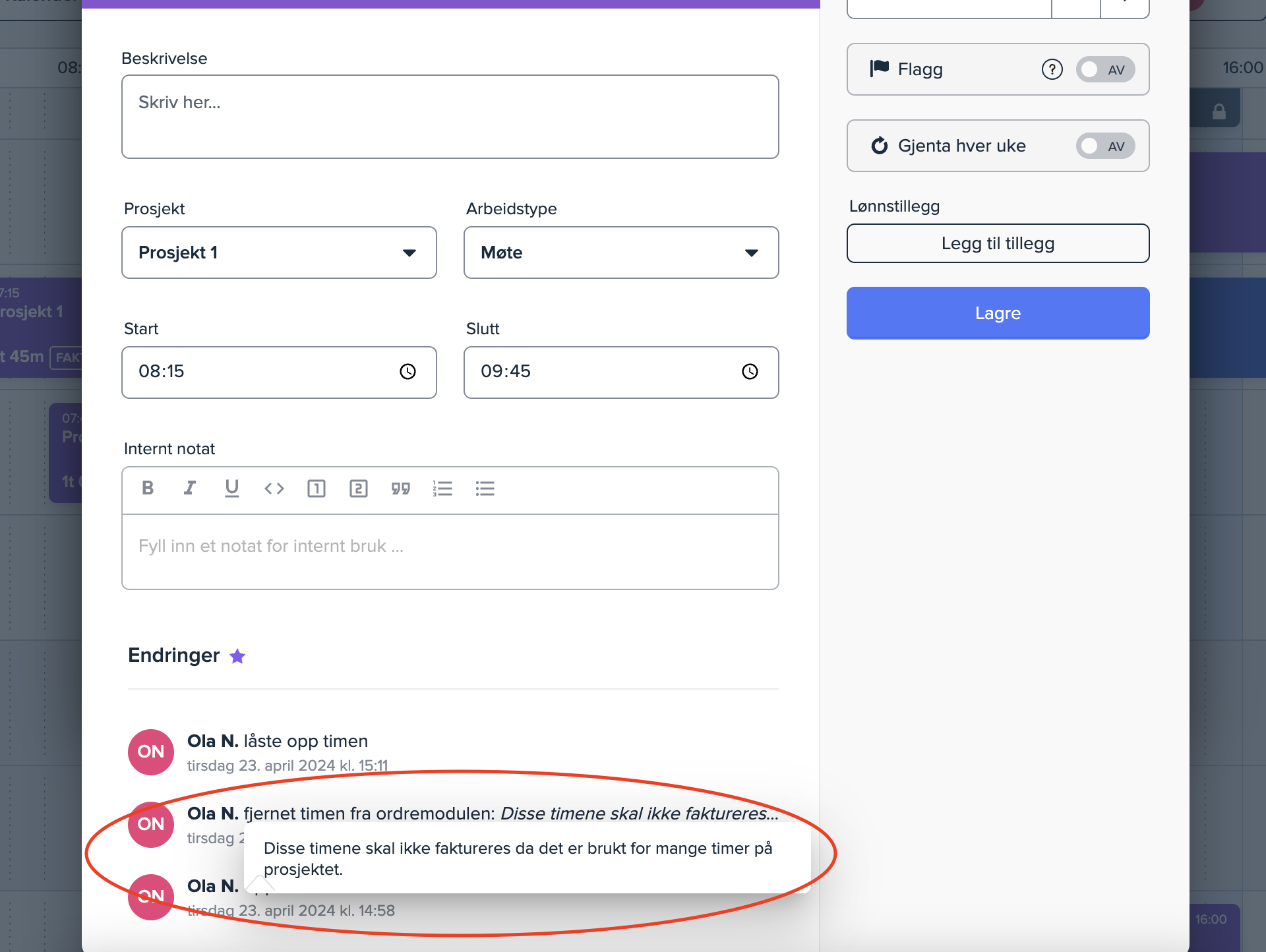Create bulleted list in note editor
This screenshot has height=952, width=1266.
485,489
